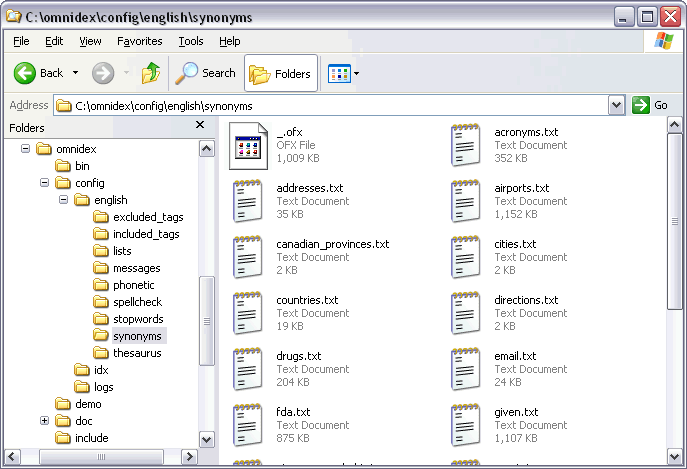Select the bin folder icon in tree
This screenshot has width=687, height=469.
coord(63,166)
